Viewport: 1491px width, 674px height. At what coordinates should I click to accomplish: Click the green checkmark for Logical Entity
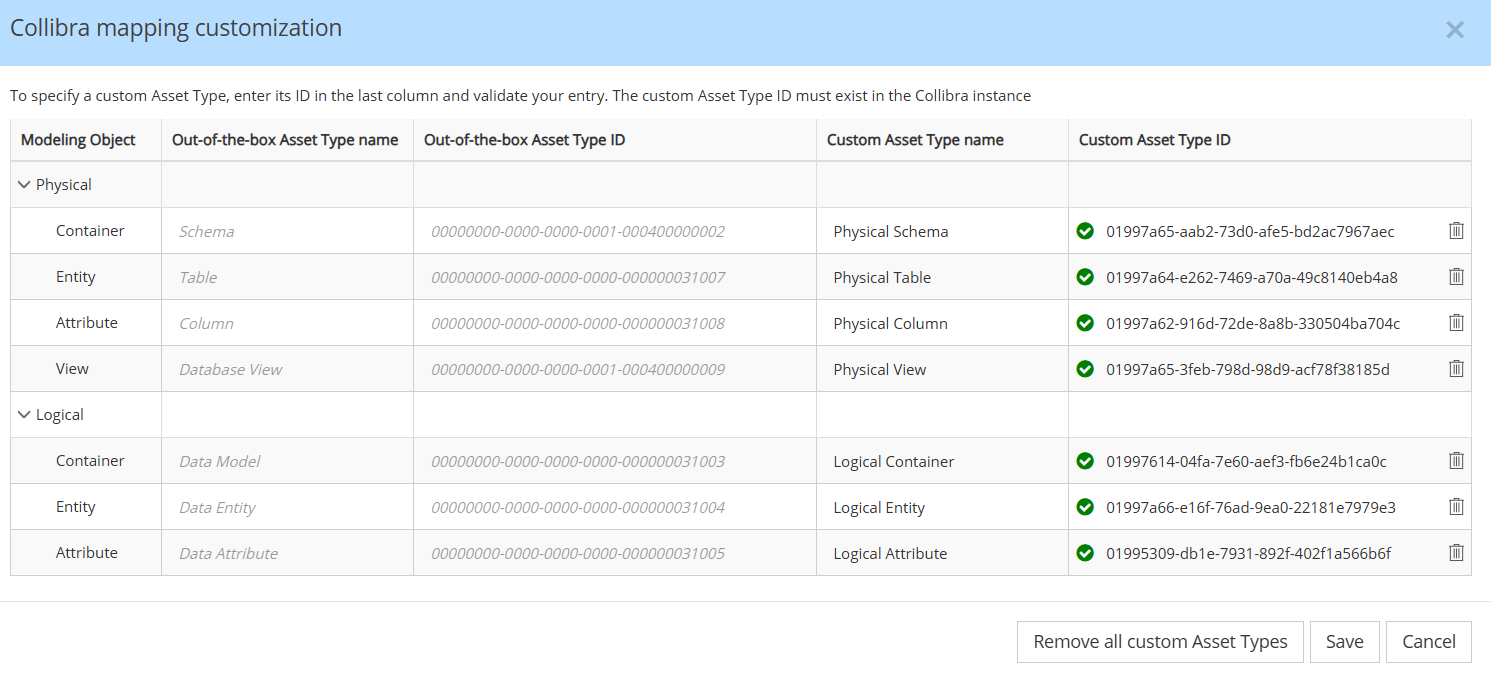(1085, 506)
